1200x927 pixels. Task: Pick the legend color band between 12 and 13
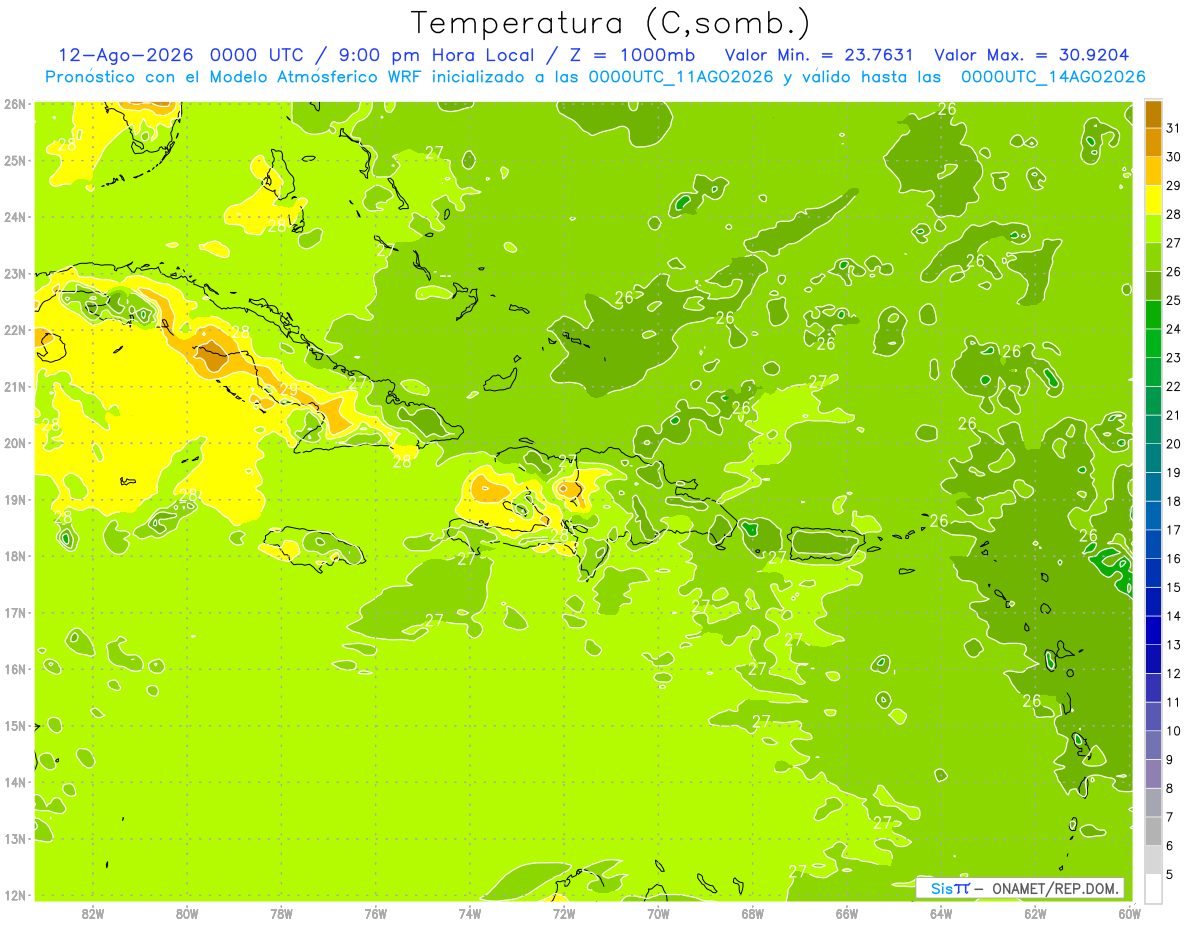pos(1153,659)
